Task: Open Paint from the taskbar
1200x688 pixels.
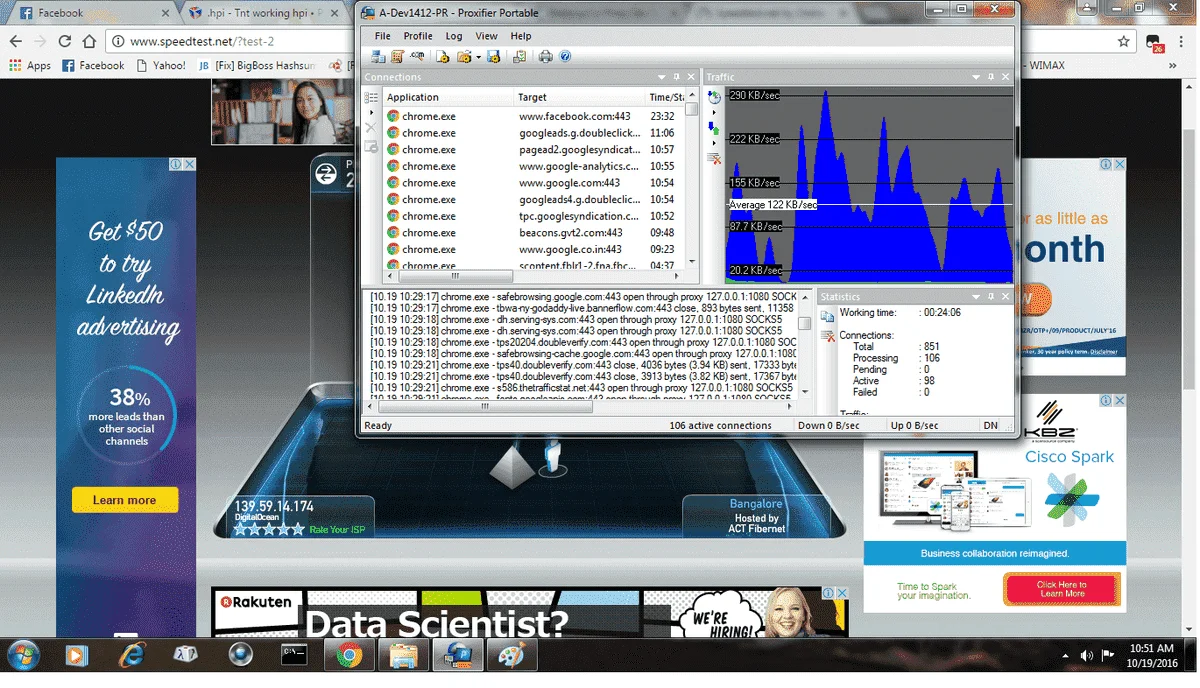Action: click(x=512, y=656)
